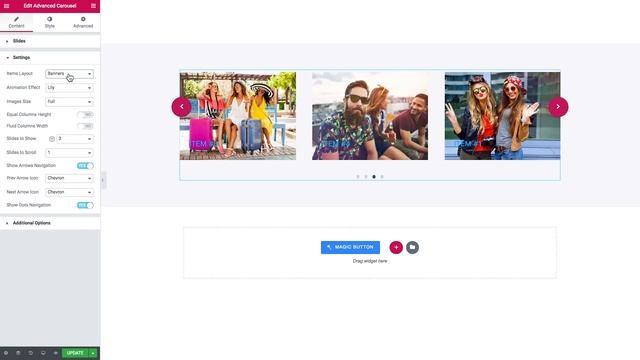This screenshot has width=640, height=360.
Task: Open responsive mode icon in footer
Action: tap(43, 353)
